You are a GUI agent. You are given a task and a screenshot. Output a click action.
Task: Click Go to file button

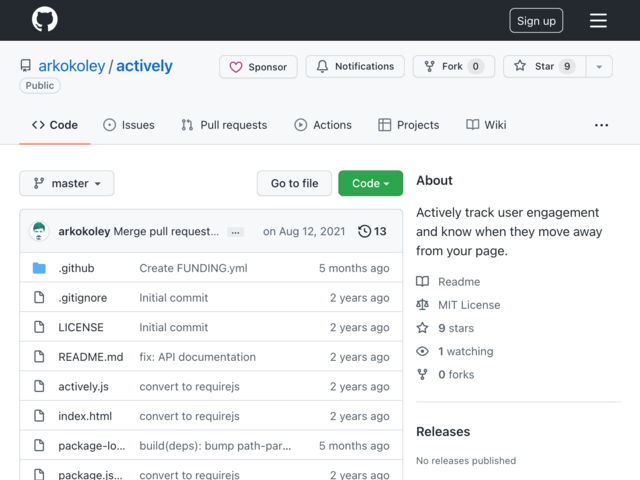coord(294,183)
